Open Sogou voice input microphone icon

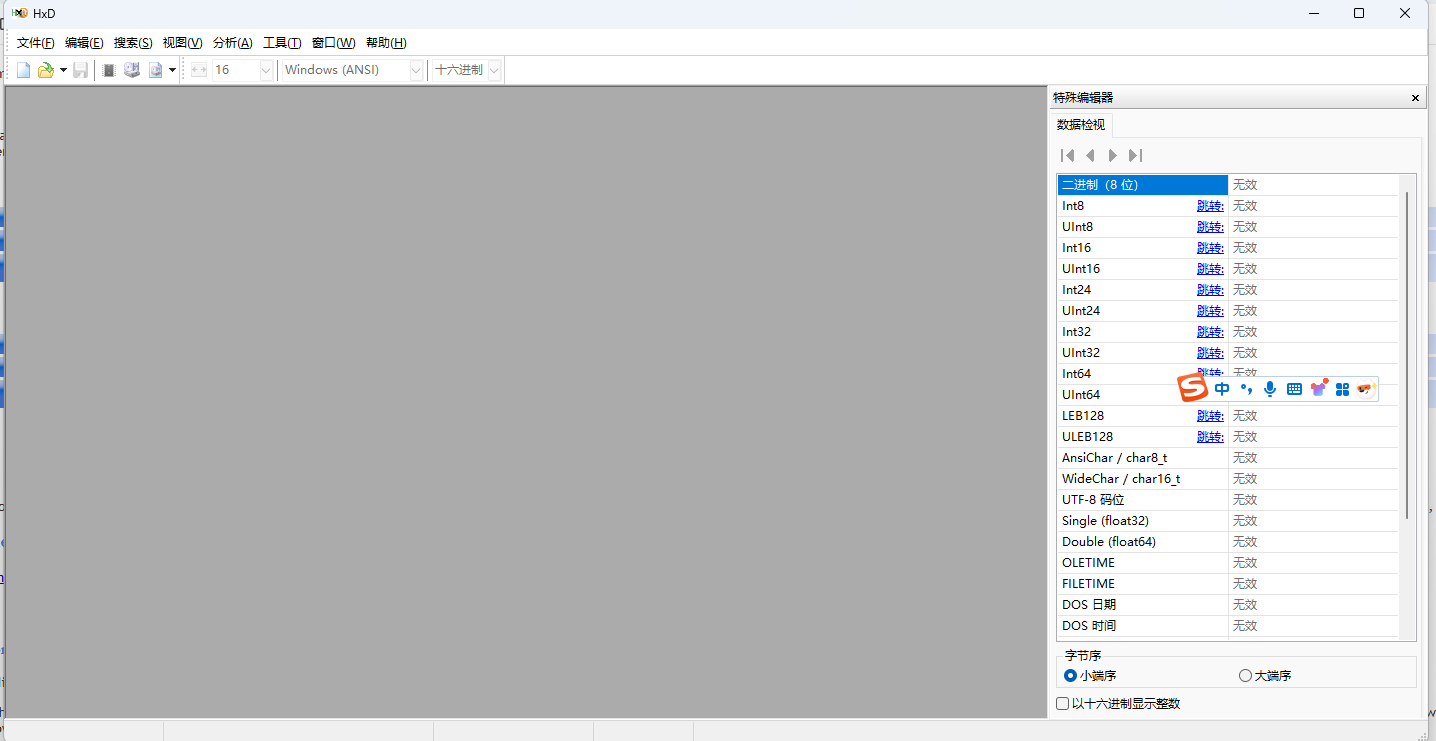[x=1269, y=388]
